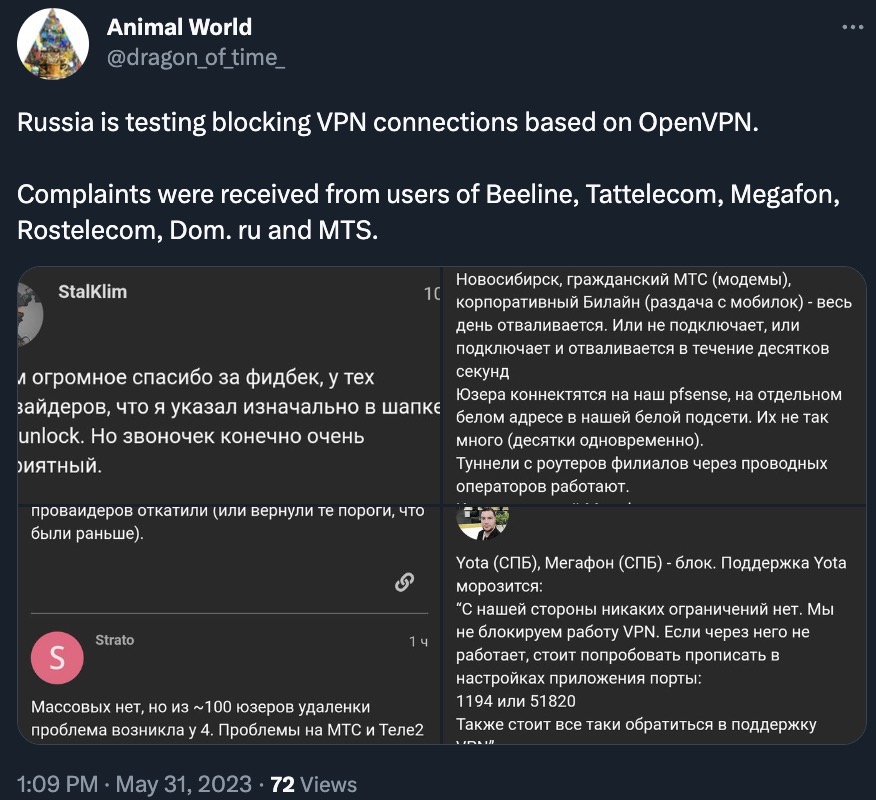Screen dimensions: 876x800
Task: Open the Animal World display name
Action: tap(179, 27)
